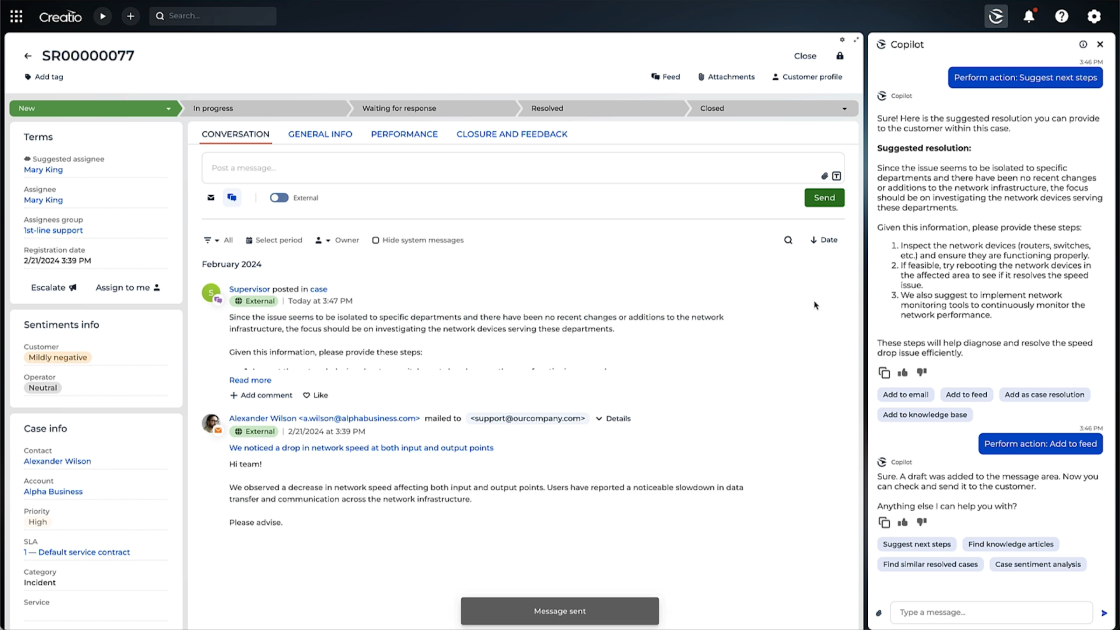
Task: Switch to the GENERAL INFO tab
Action: point(320,133)
